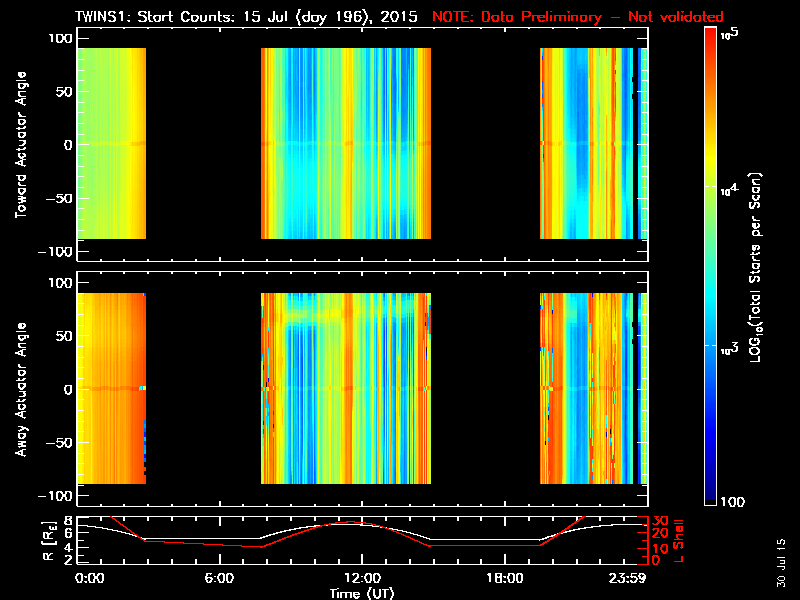
Task: Click the Toward panel '-50' y-axis label
Action: (58, 198)
